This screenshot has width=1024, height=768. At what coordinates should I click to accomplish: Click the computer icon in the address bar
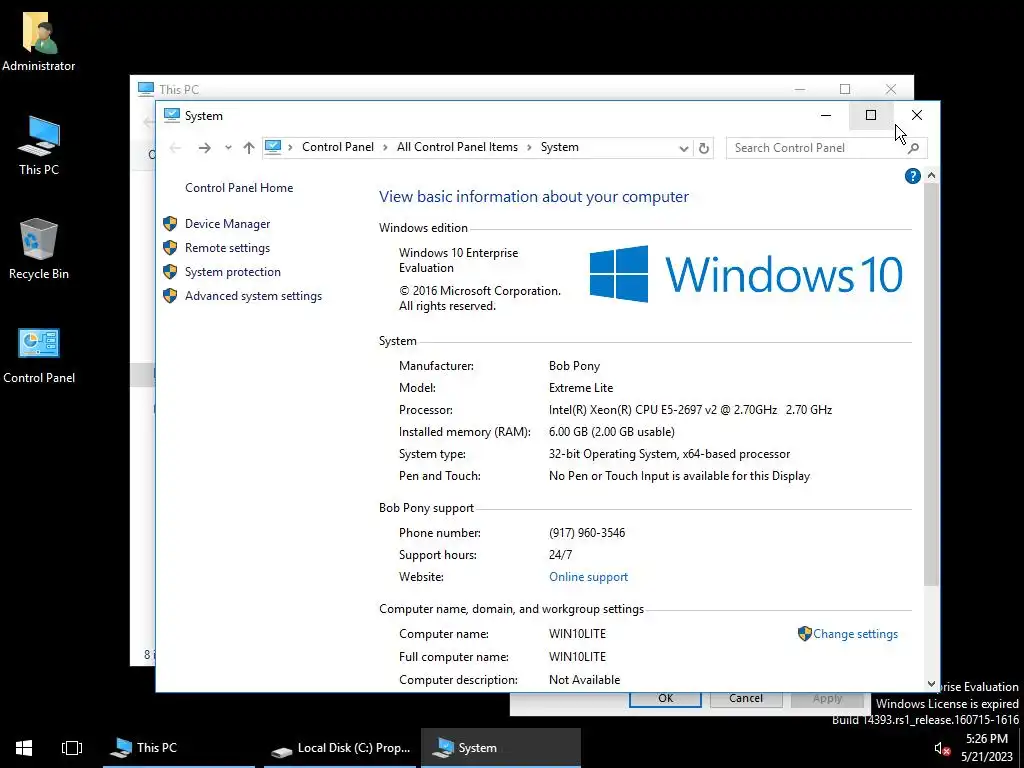[273, 147]
